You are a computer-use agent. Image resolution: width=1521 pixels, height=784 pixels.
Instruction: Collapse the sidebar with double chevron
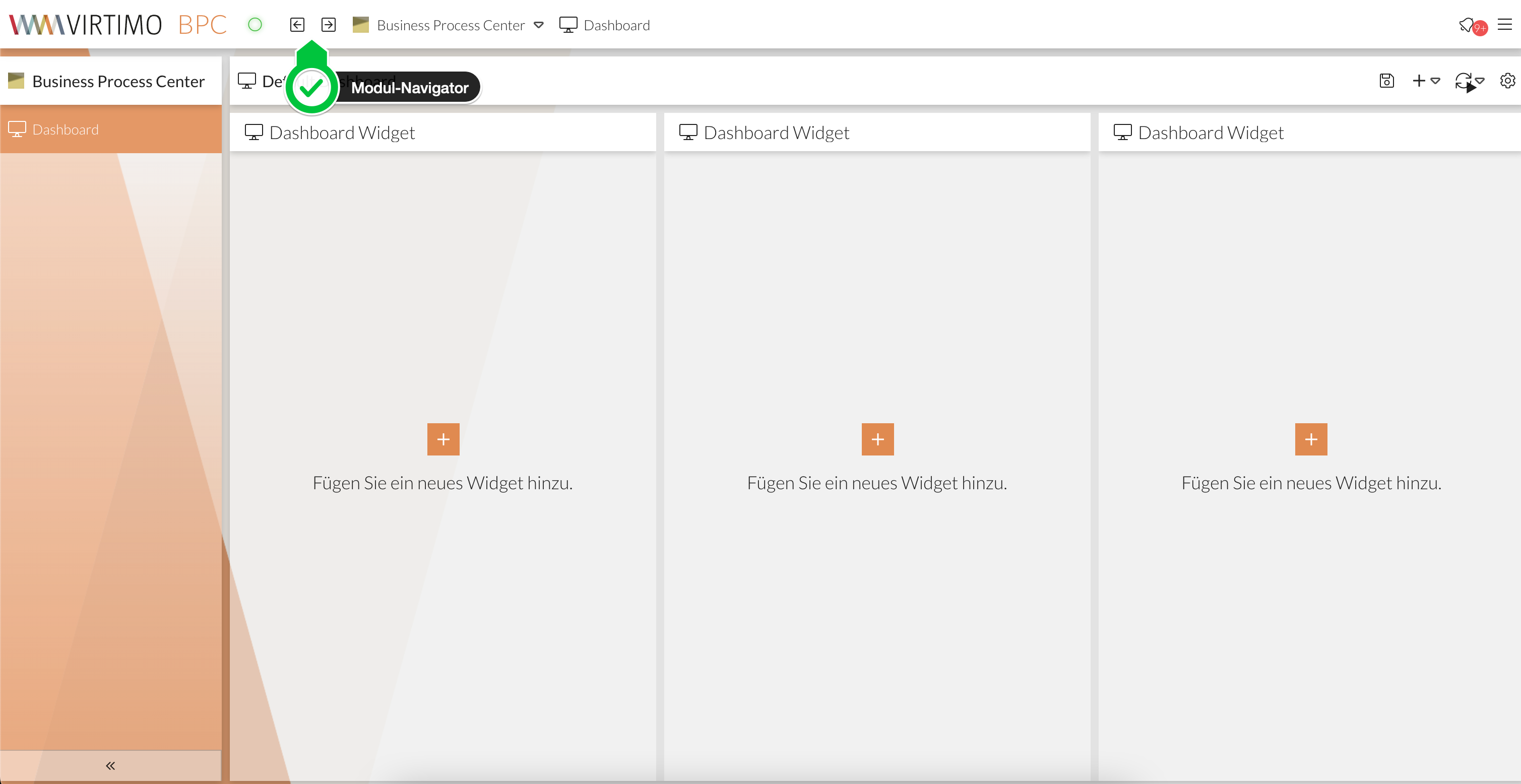tap(110, 766)
